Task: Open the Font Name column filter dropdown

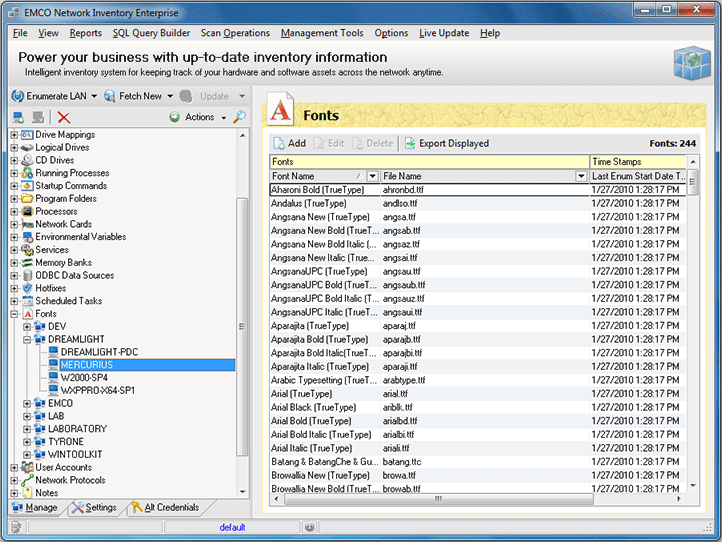Action: coord(373,176)
